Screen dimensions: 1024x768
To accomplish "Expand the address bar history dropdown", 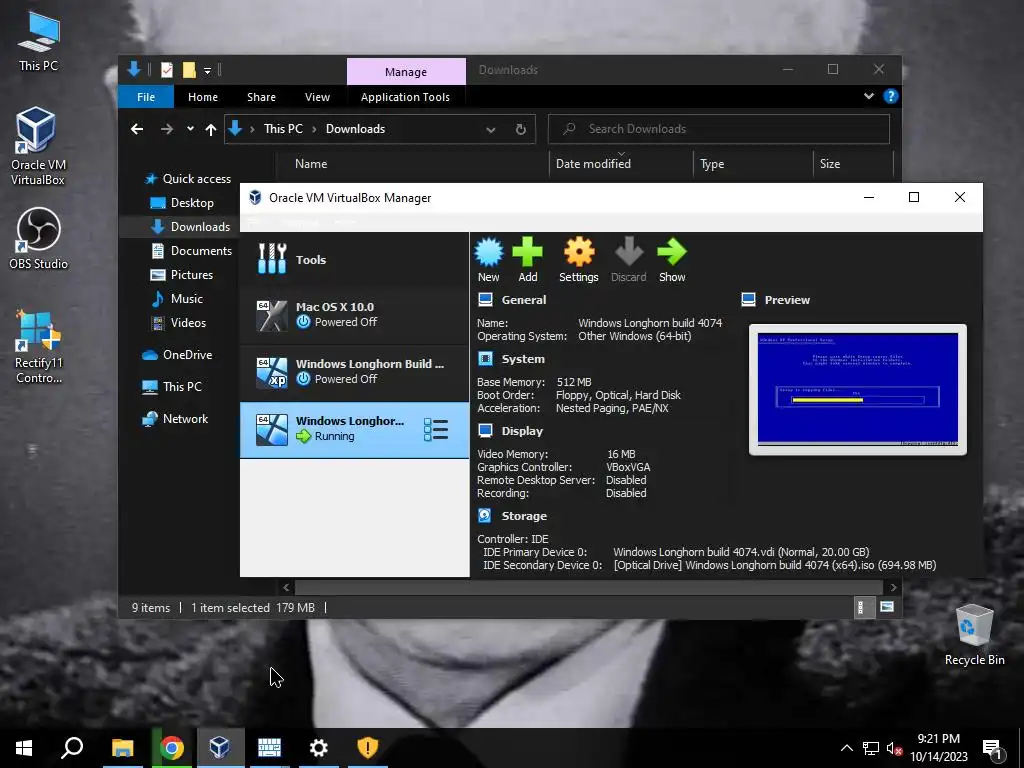I will [x=490, y=129].
